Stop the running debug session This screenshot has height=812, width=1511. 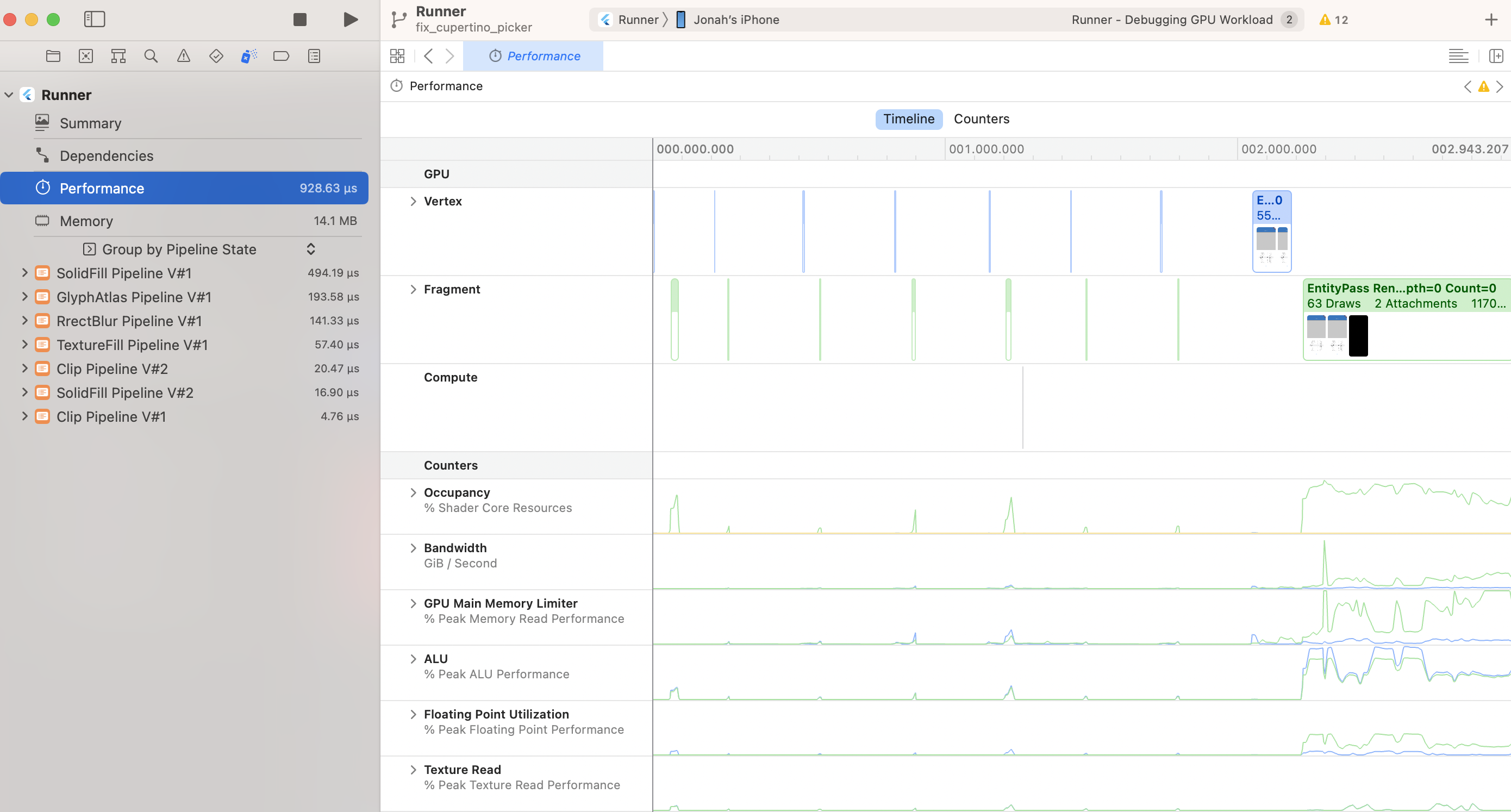pos(299,20)
